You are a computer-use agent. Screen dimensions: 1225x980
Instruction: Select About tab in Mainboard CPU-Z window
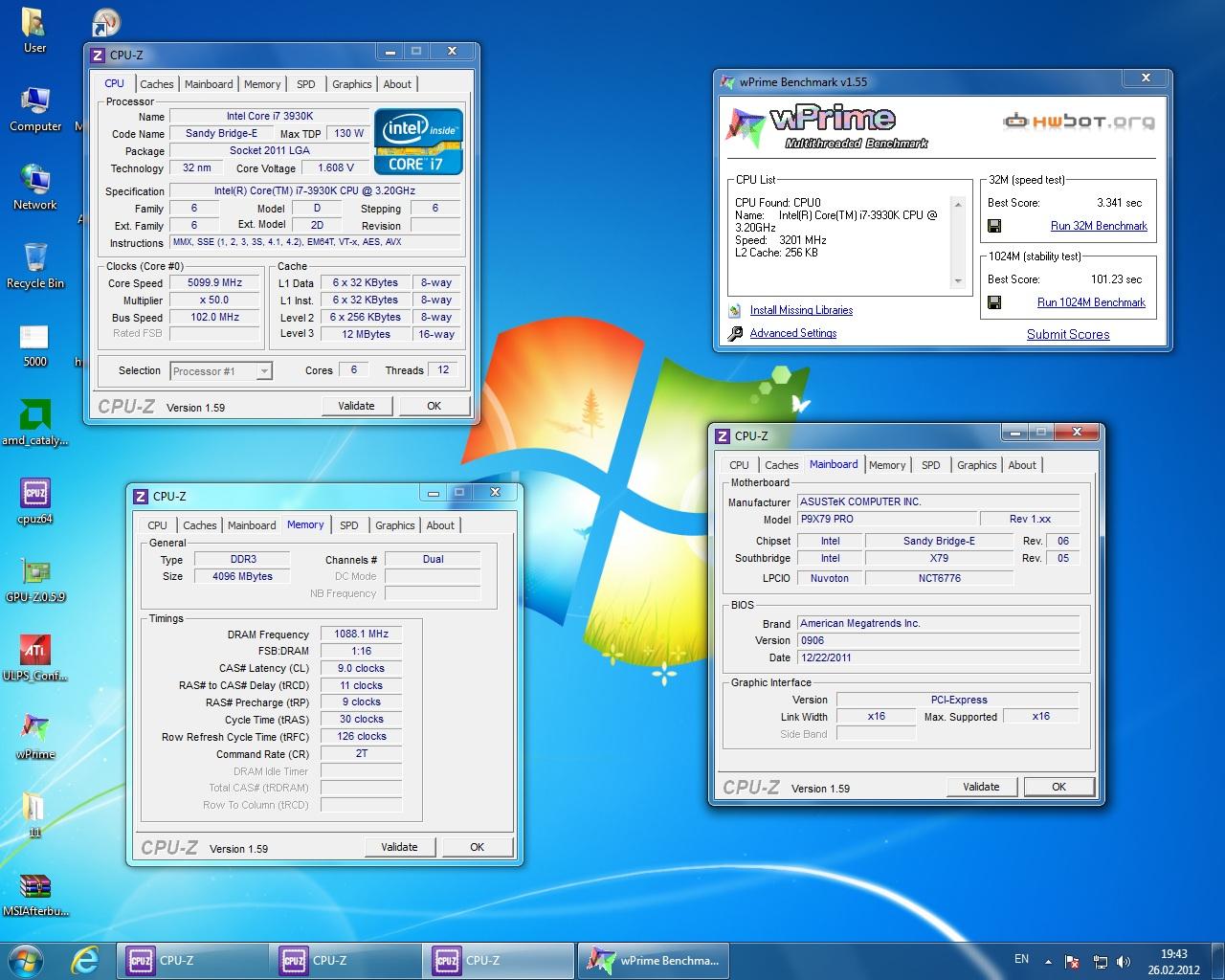tap(1022, 465)
